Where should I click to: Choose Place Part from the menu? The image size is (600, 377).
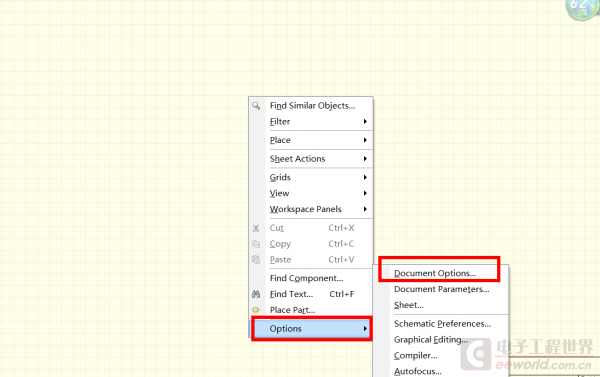[311, 310]
